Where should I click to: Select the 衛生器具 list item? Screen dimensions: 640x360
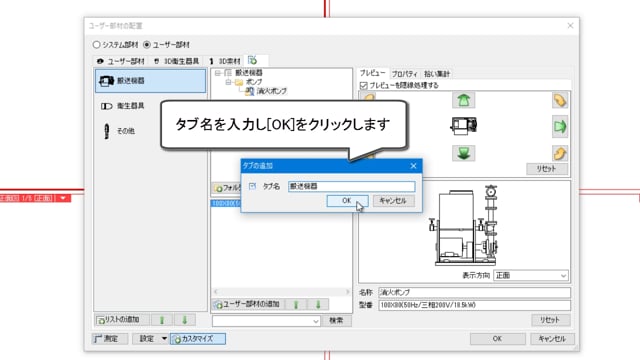pos(122,106)
